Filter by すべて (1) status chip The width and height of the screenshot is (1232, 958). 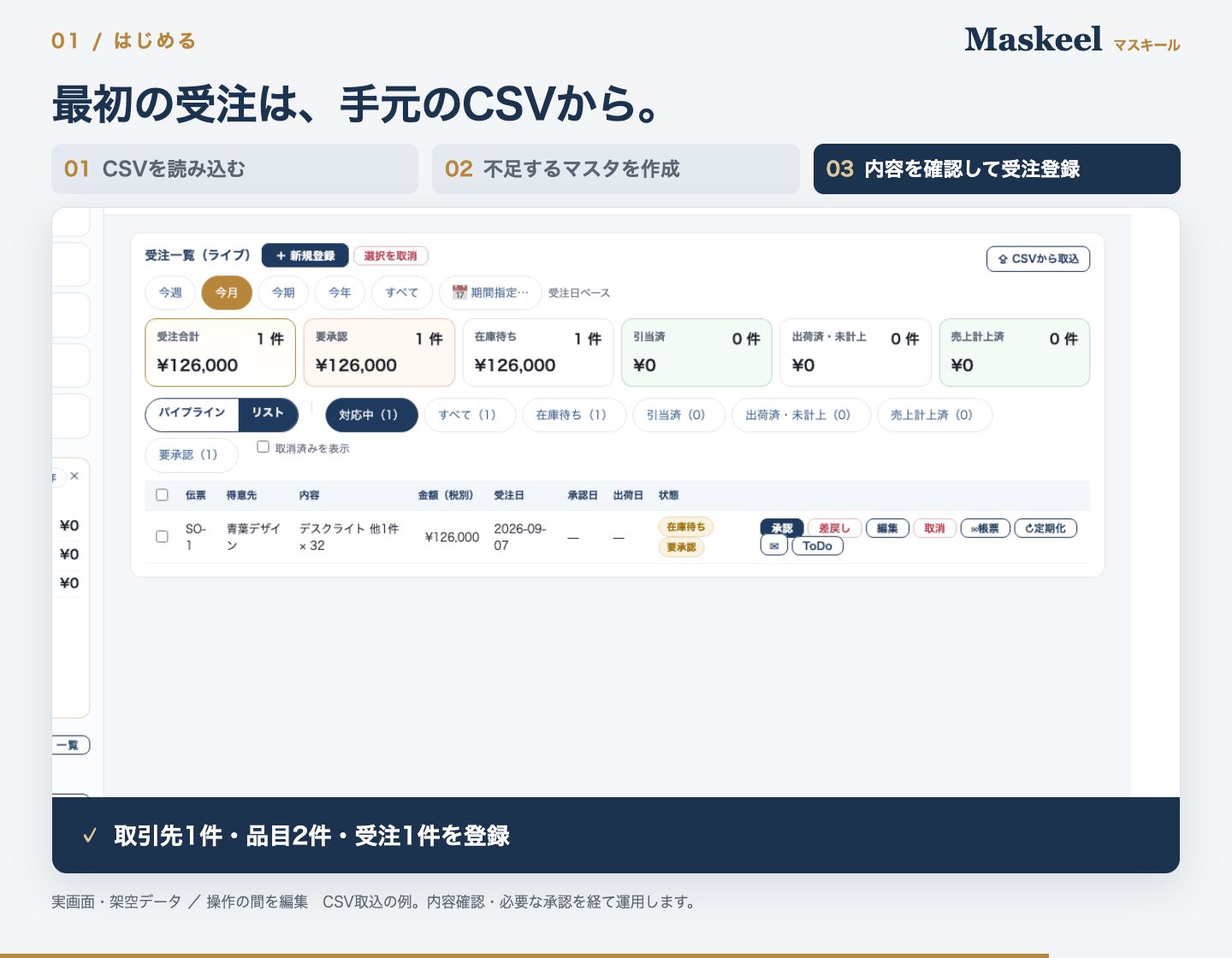(471, 415)
